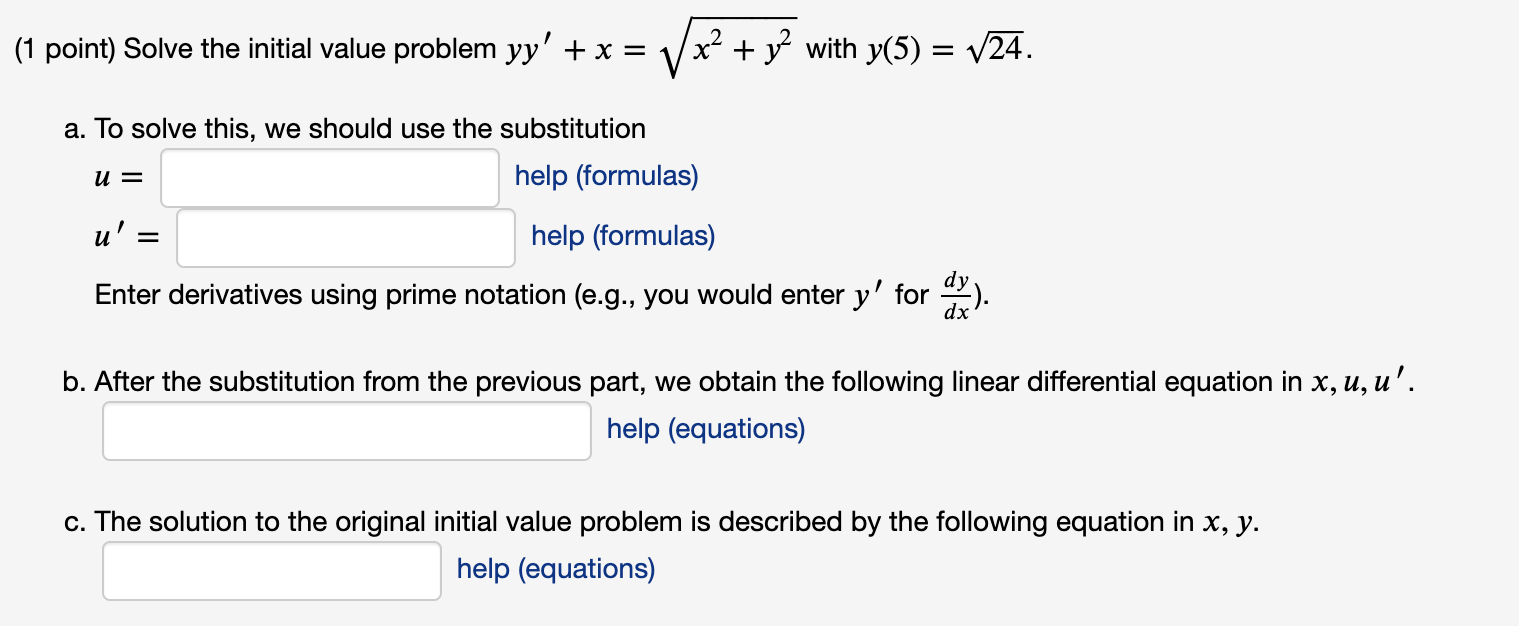Click help link beside the derivative field

tap(620, 236)
